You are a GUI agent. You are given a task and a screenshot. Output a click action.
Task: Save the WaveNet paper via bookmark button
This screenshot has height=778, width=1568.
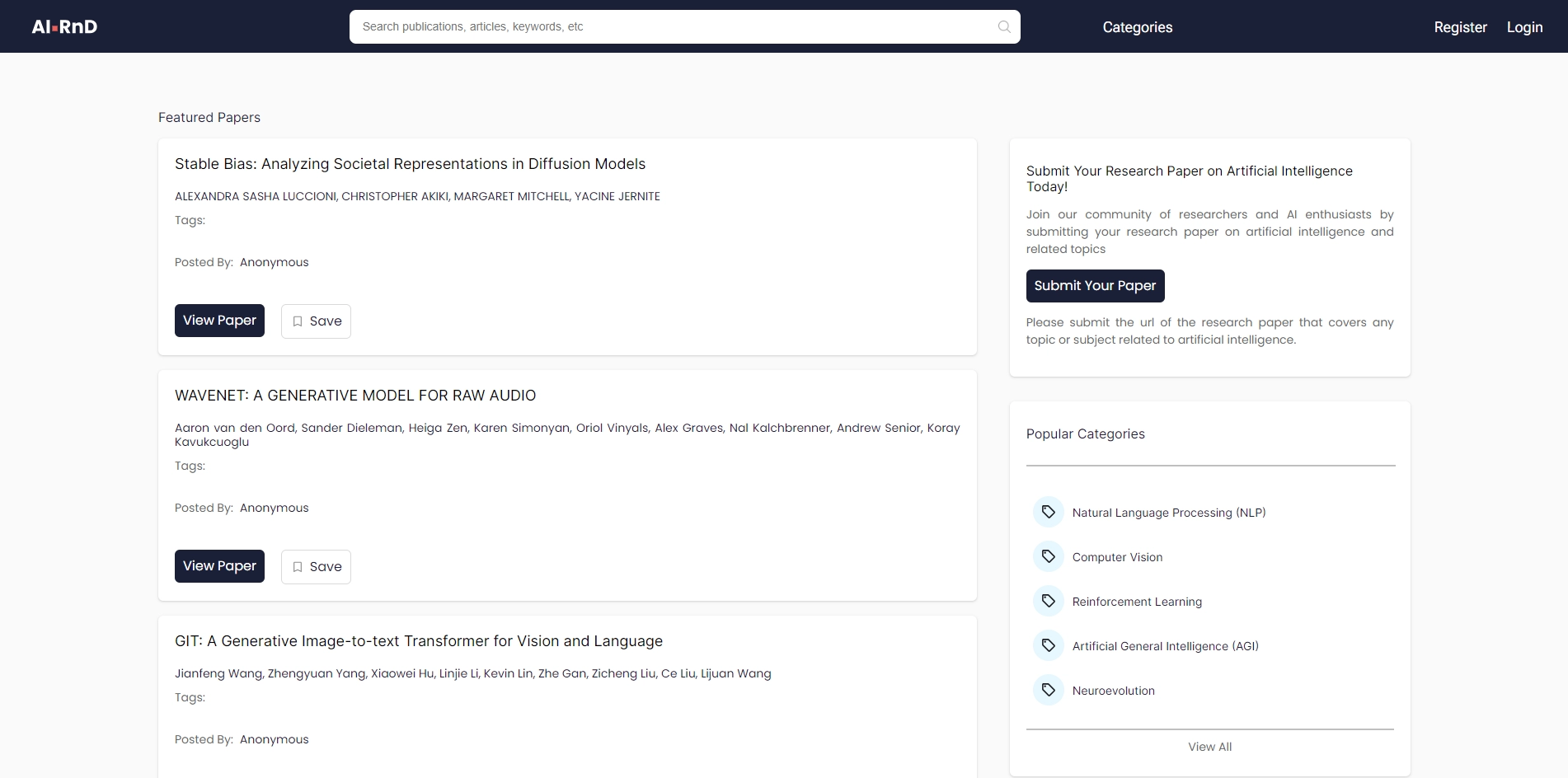(316, 567)
